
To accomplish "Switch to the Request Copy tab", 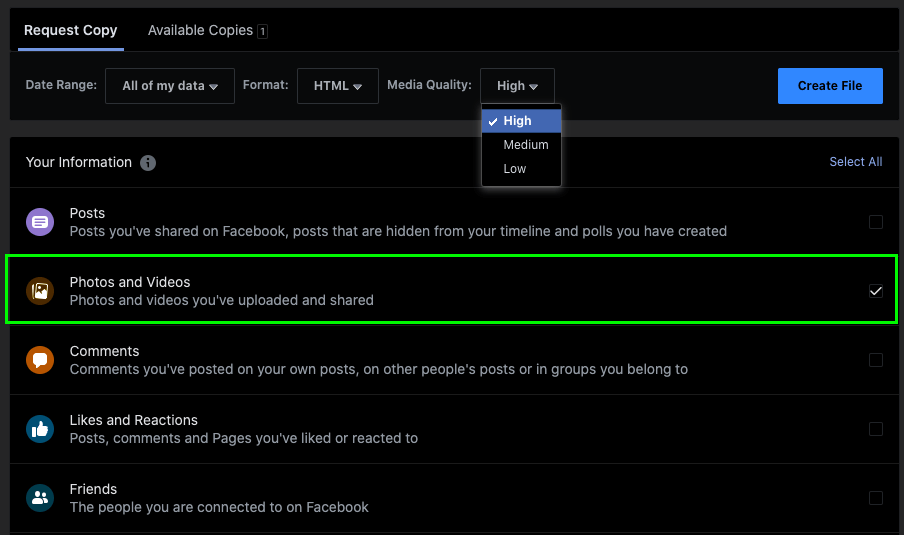I will pyautogui.click(x=70, y=31).
